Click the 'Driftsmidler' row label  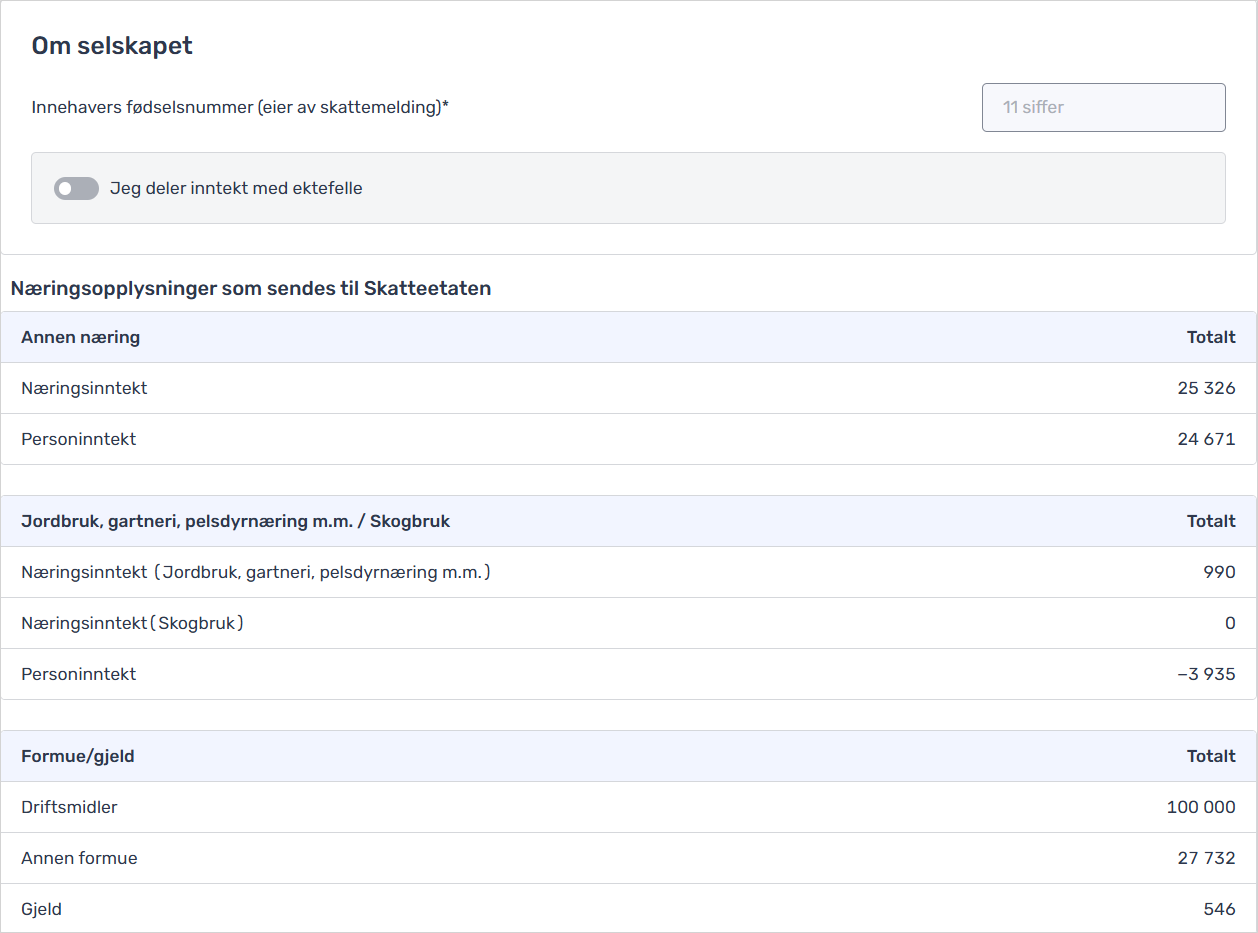tap(69, 807)
